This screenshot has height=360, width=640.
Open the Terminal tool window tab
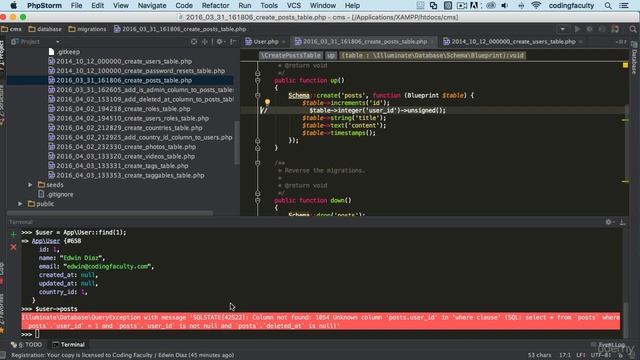pos(68,345)
